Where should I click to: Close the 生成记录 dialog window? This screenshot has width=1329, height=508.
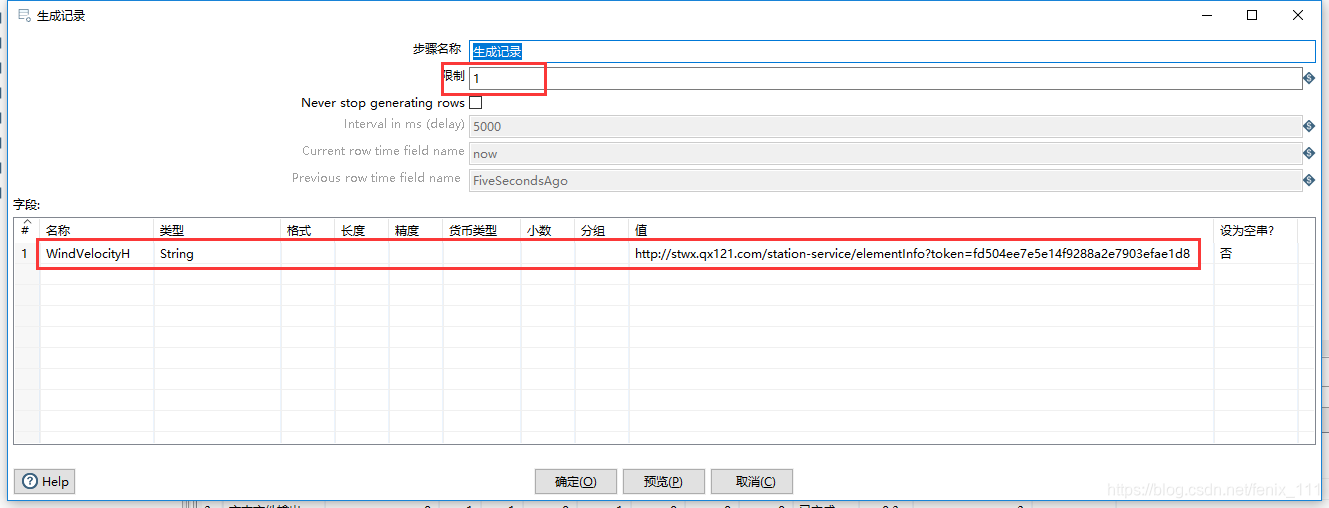click(1298, 15)
